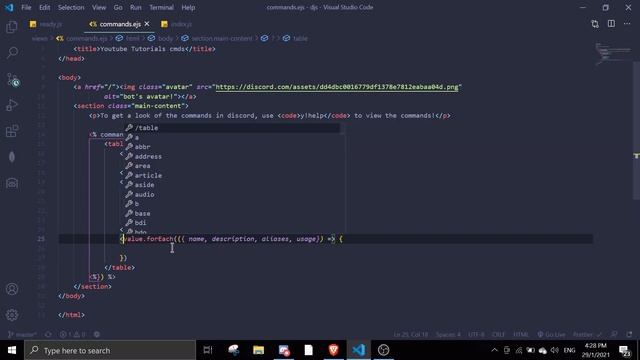Choose area from the suggestion list
This screenshot has width=640, height=360.
[232, 166]
